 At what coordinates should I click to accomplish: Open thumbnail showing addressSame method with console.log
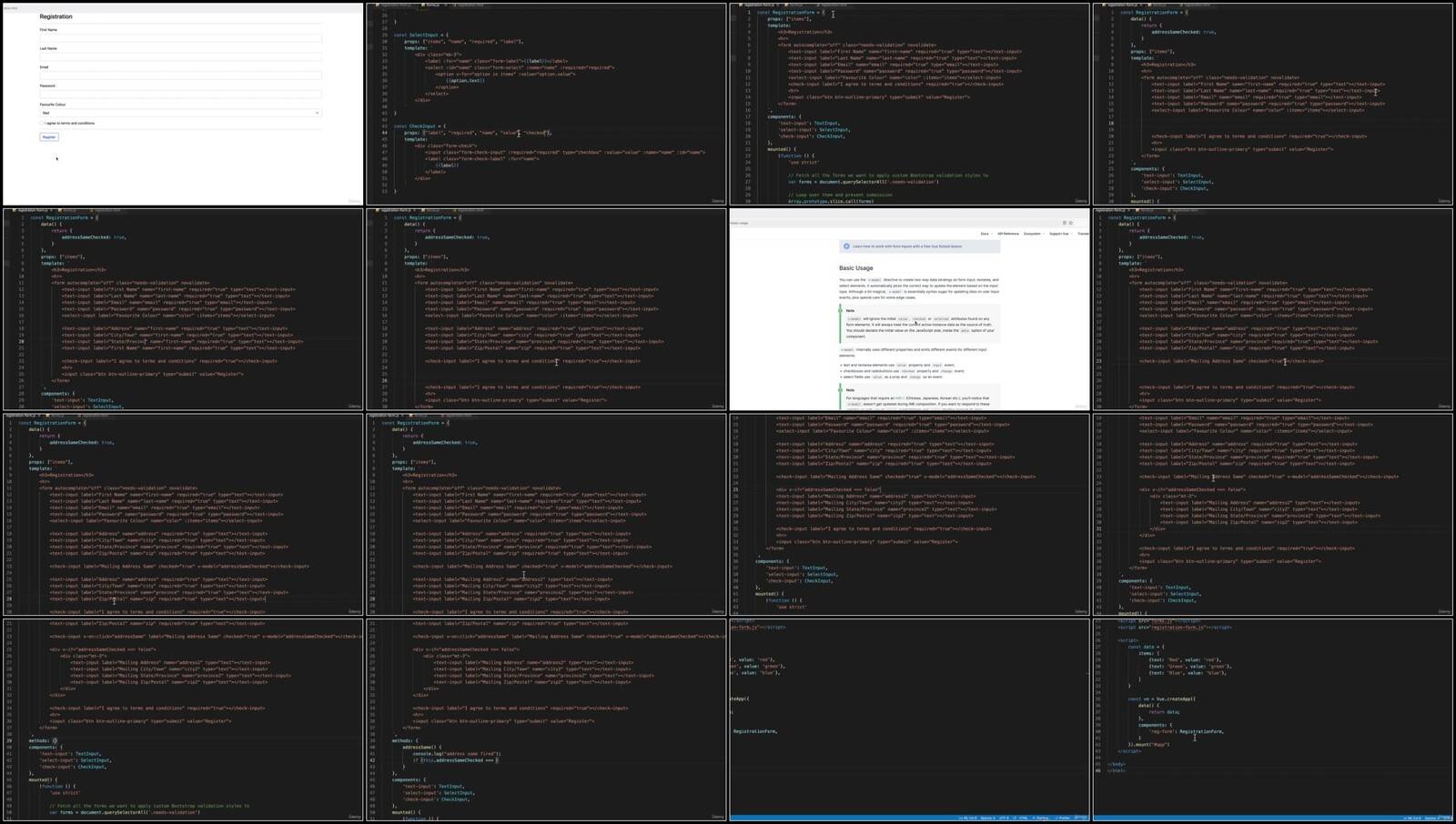tap(546, 719)
